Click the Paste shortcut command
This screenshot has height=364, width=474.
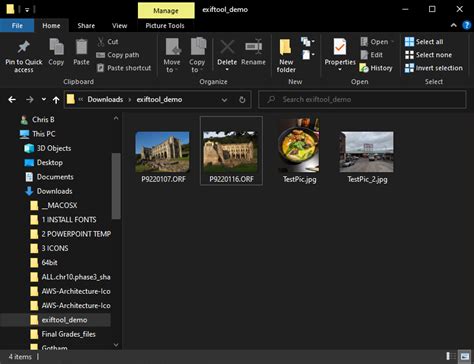click(124, 68)
